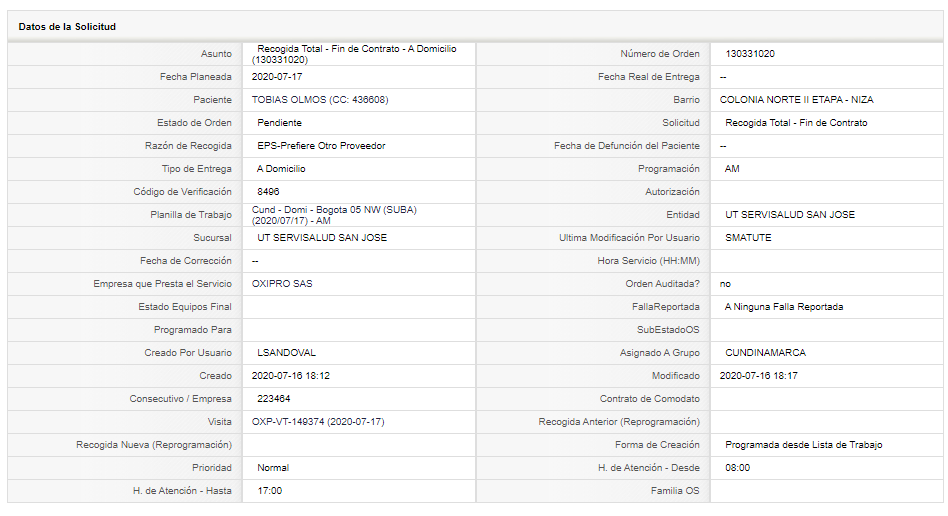Screen dimensions: 948x516
Task: Click the Fecha Planeada 2020-07-17 value
Action: (277, 77)
